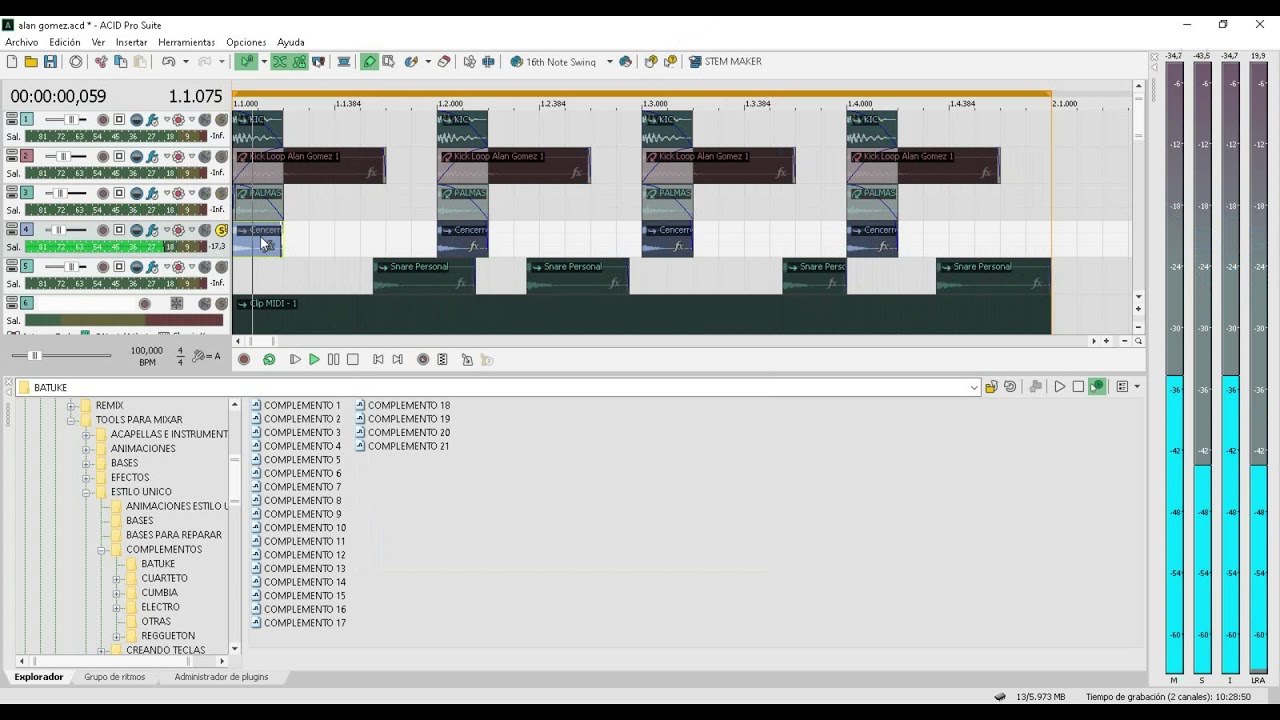
Task: Click the Record button in transport bar
Action: pyautogui.click(x=244, y=360)
